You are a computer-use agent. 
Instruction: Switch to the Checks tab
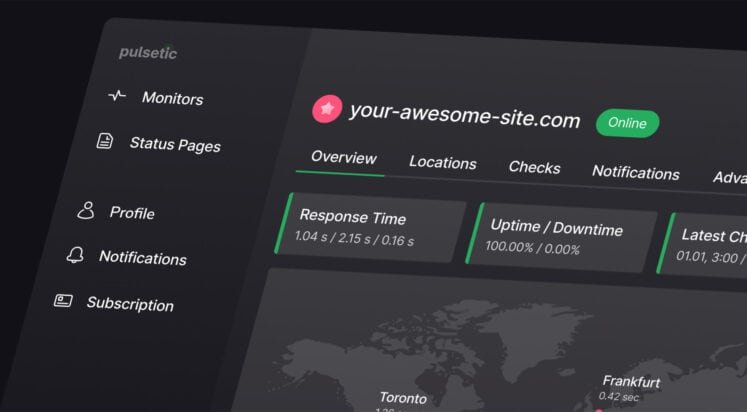click(x=535, y=167)
